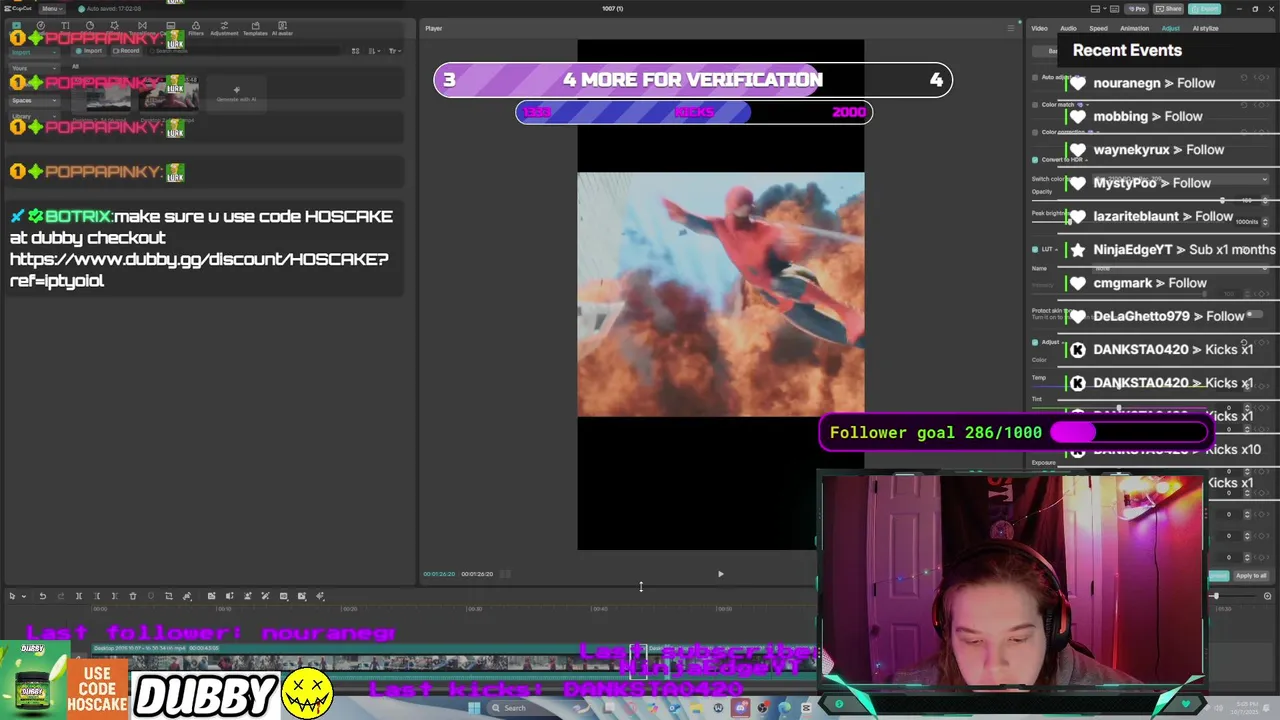Click the Share button
The height and width of the screenshot is (720, 1280).
[1168, 9]
